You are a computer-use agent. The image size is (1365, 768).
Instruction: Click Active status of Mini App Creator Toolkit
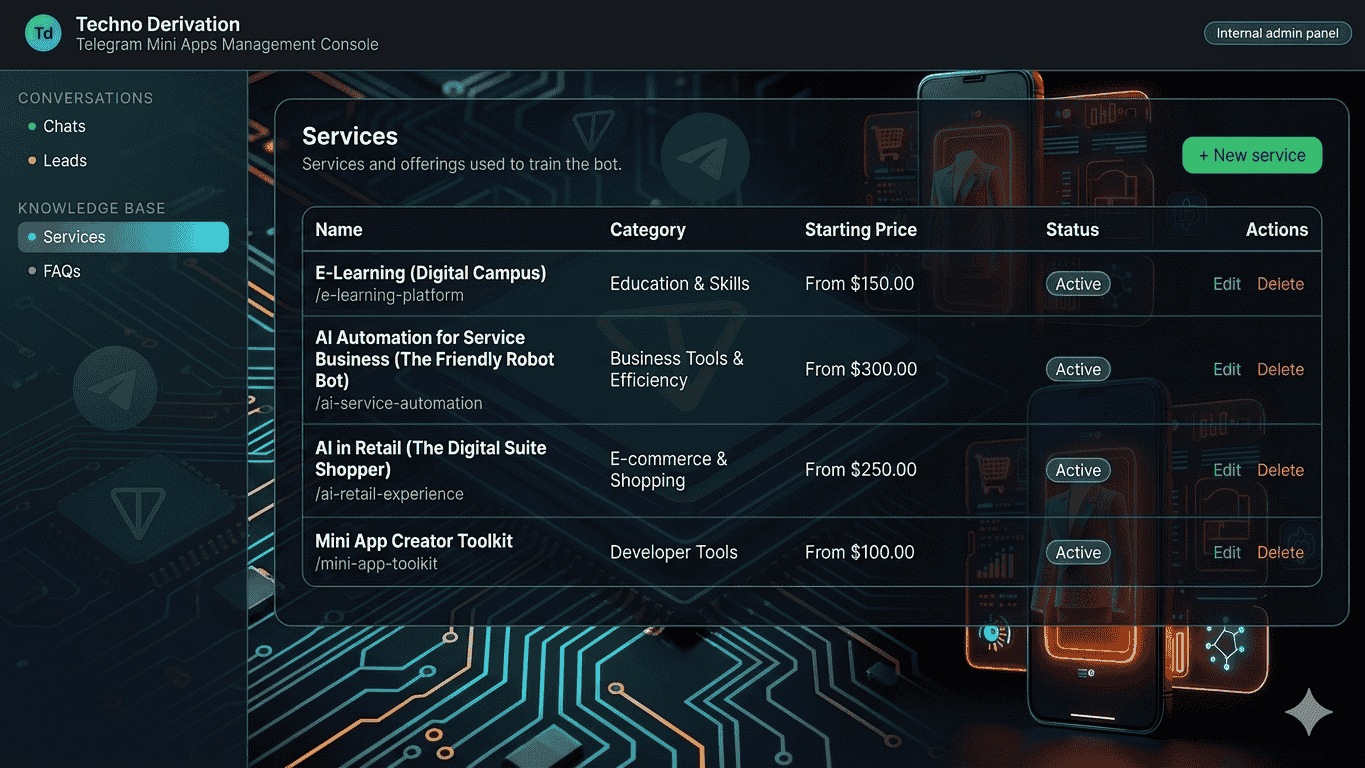tap(1077, 552)
